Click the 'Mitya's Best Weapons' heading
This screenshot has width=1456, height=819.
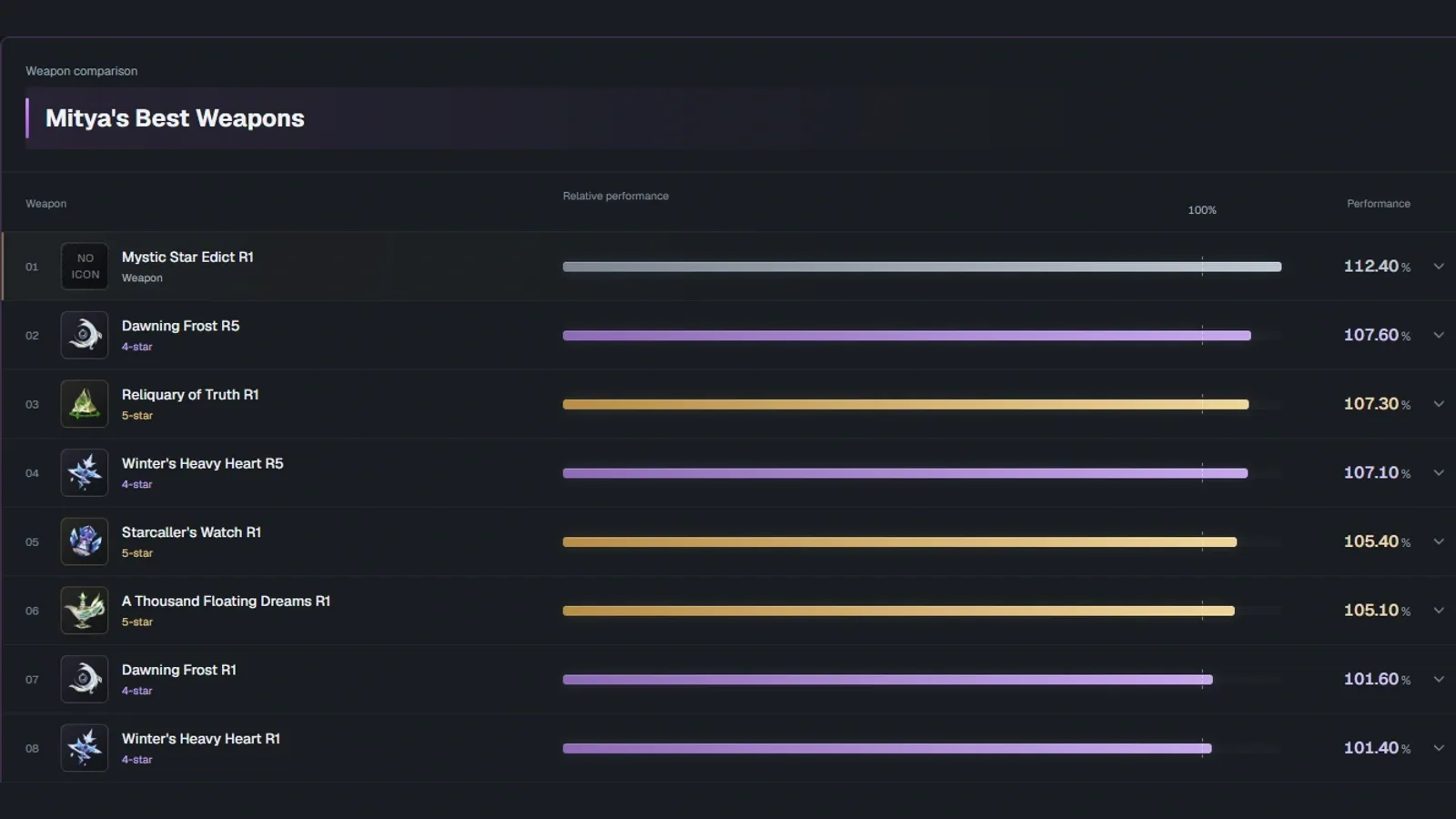point(175,118)
